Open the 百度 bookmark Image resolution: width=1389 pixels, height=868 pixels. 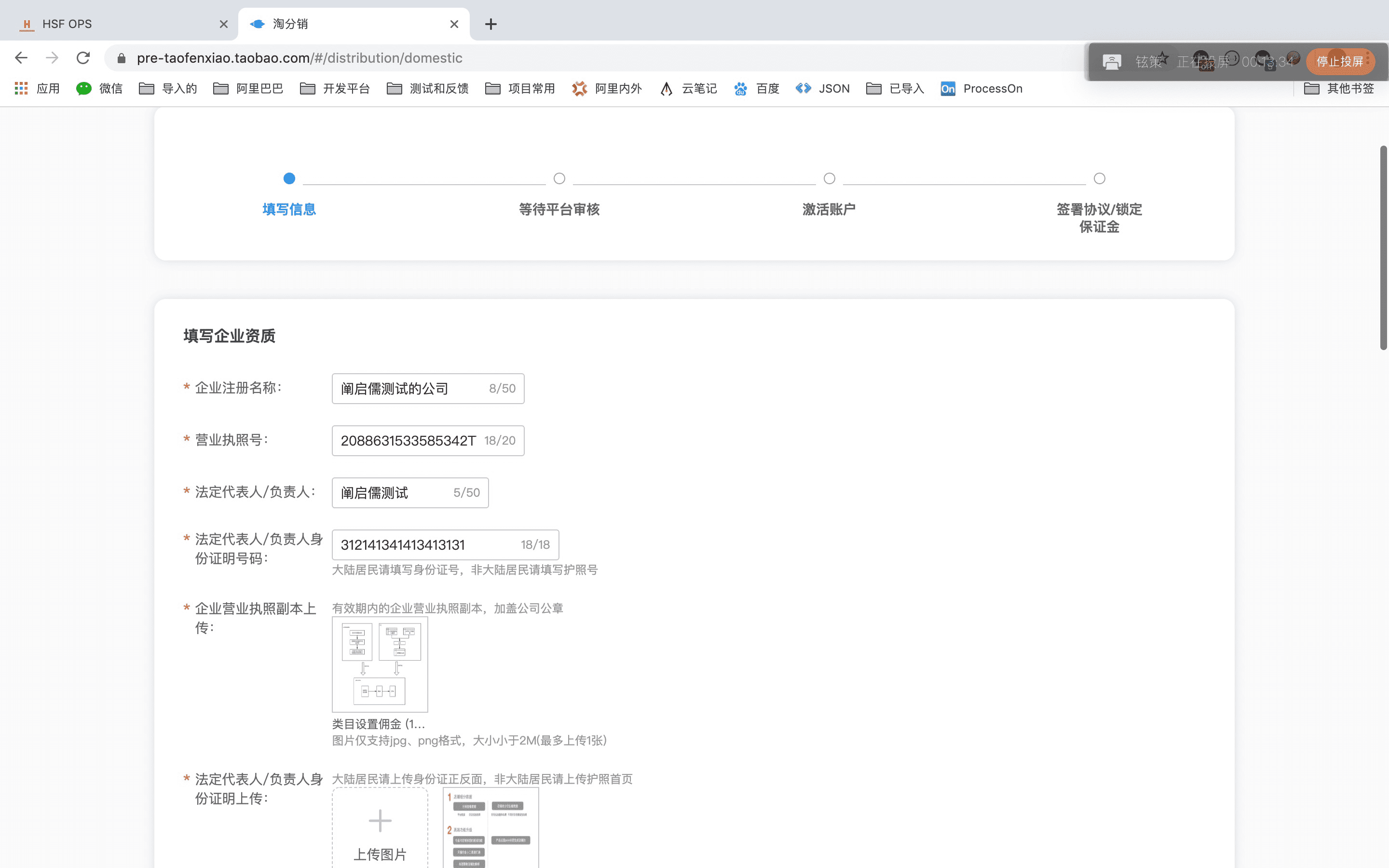(757, 88)
